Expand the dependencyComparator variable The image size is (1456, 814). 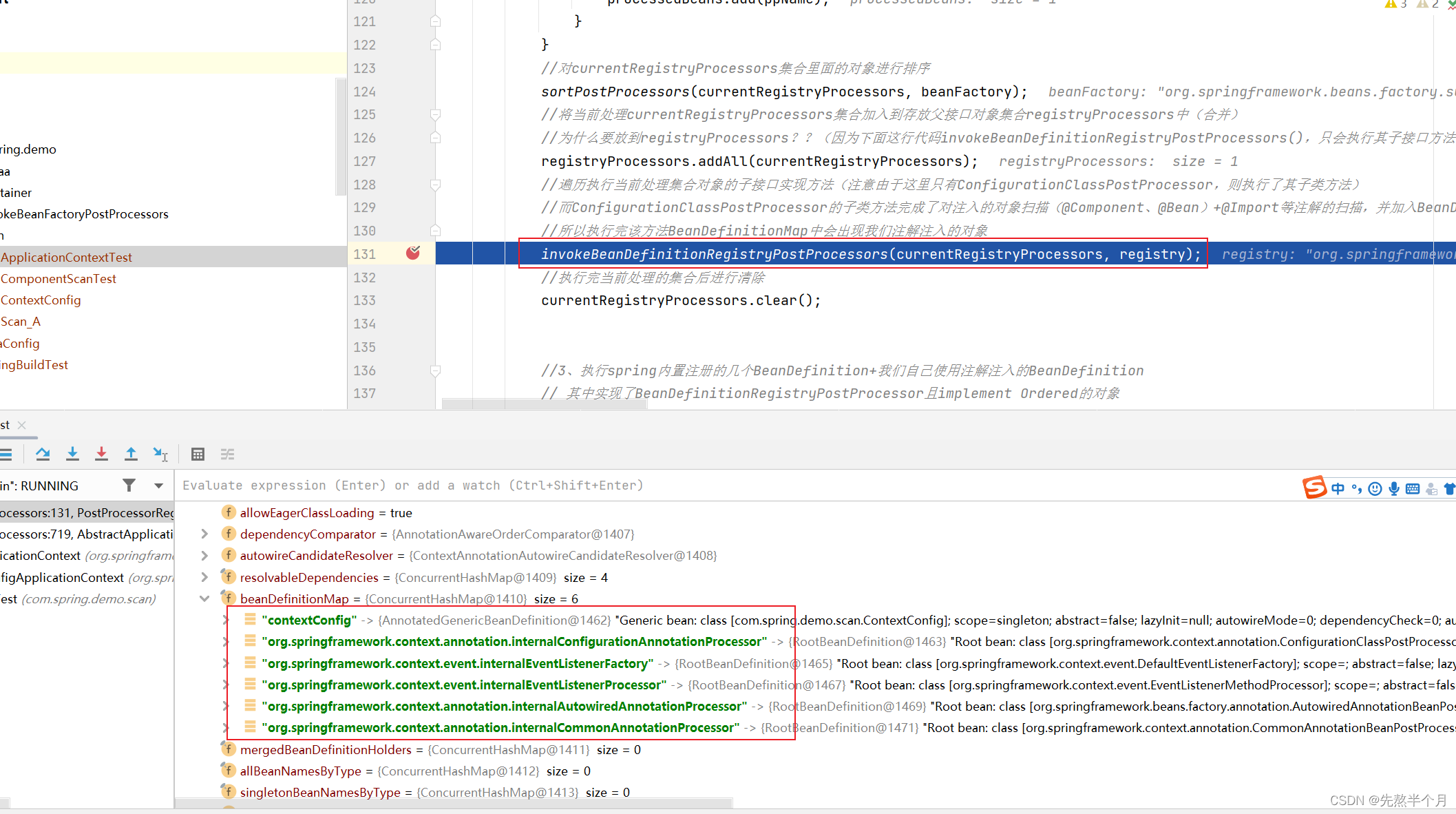coord(204,534)
